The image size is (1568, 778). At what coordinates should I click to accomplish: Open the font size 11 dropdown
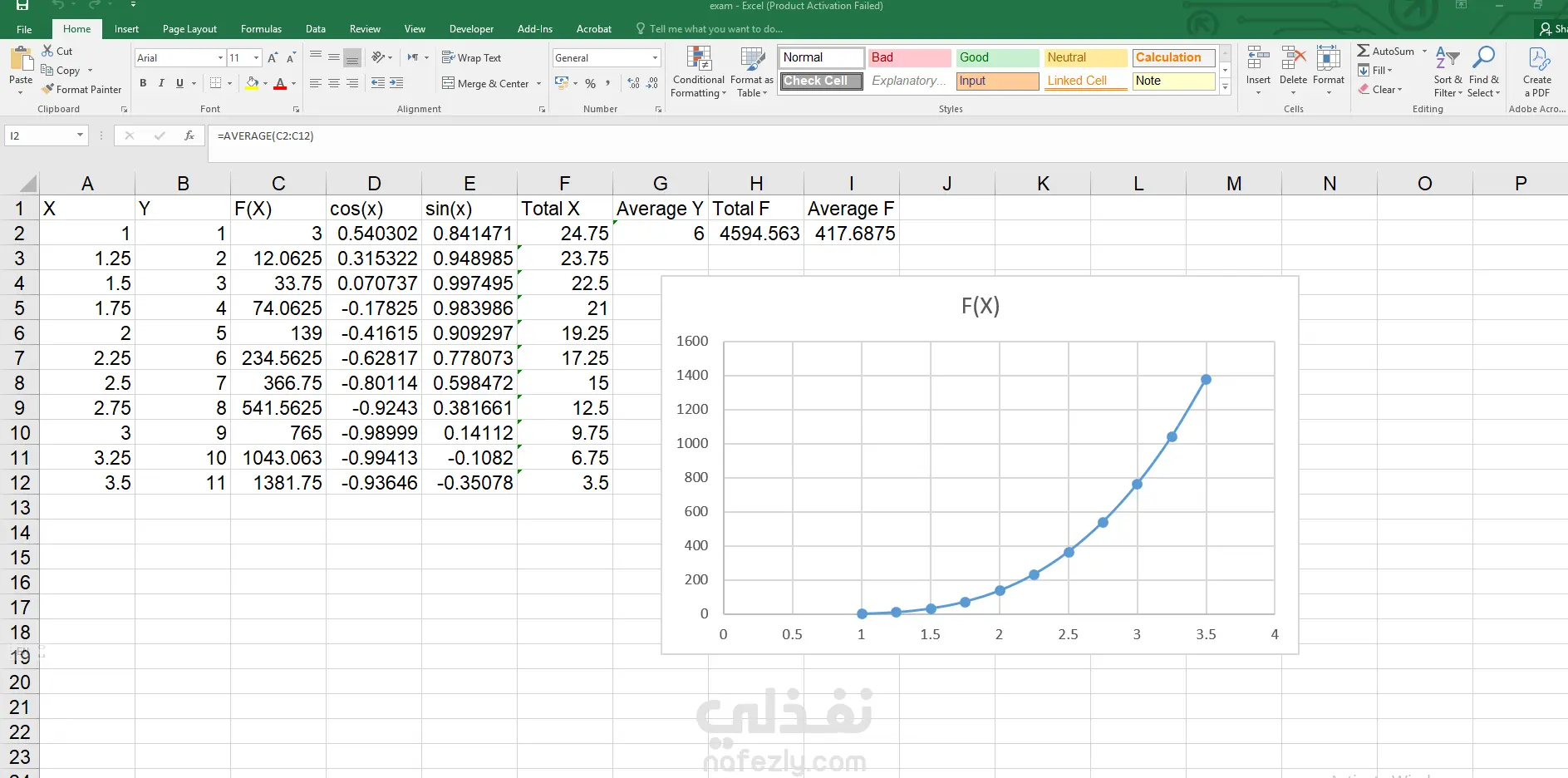(256, 57)
